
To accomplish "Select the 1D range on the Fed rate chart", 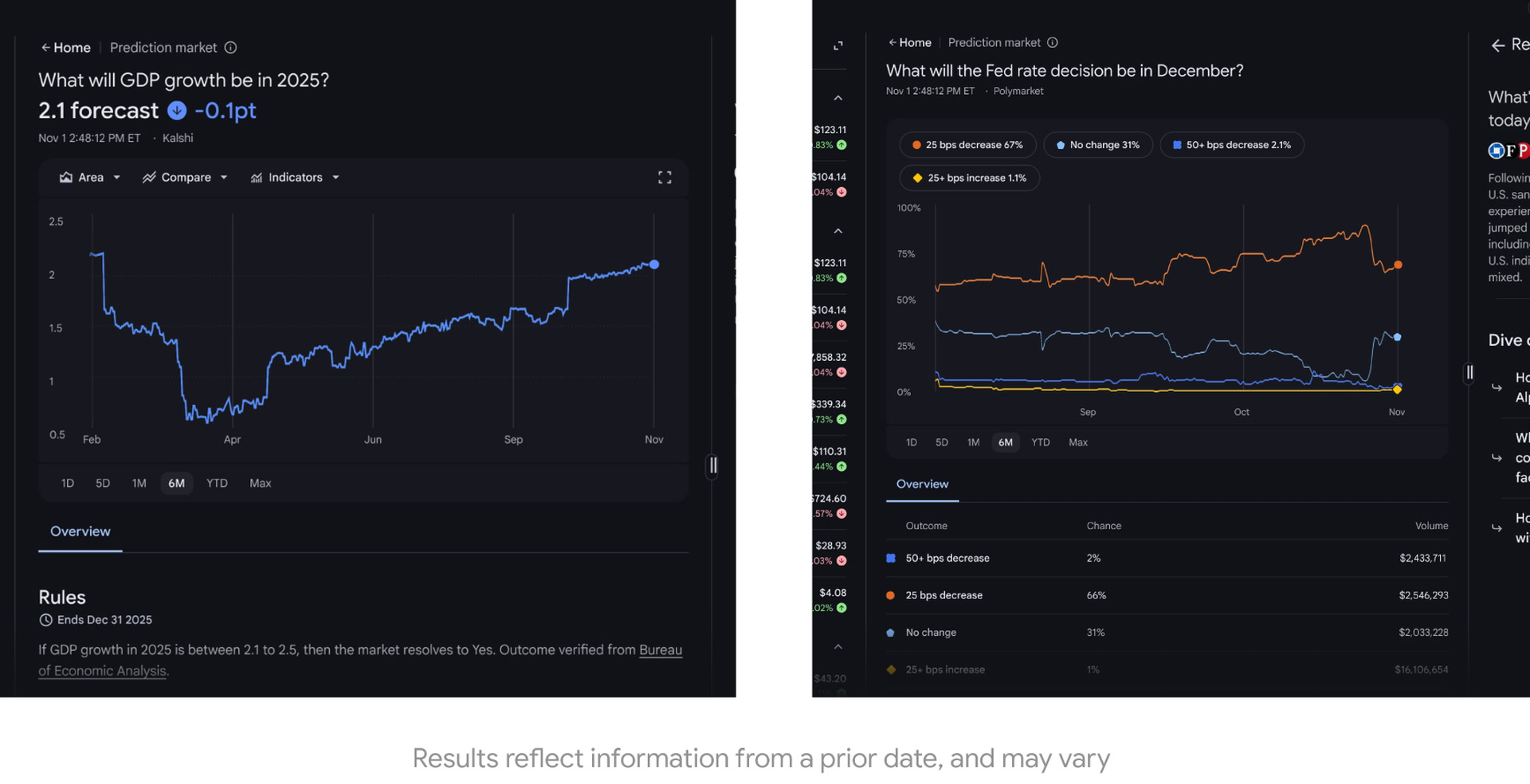I will [x=911, y=441].
